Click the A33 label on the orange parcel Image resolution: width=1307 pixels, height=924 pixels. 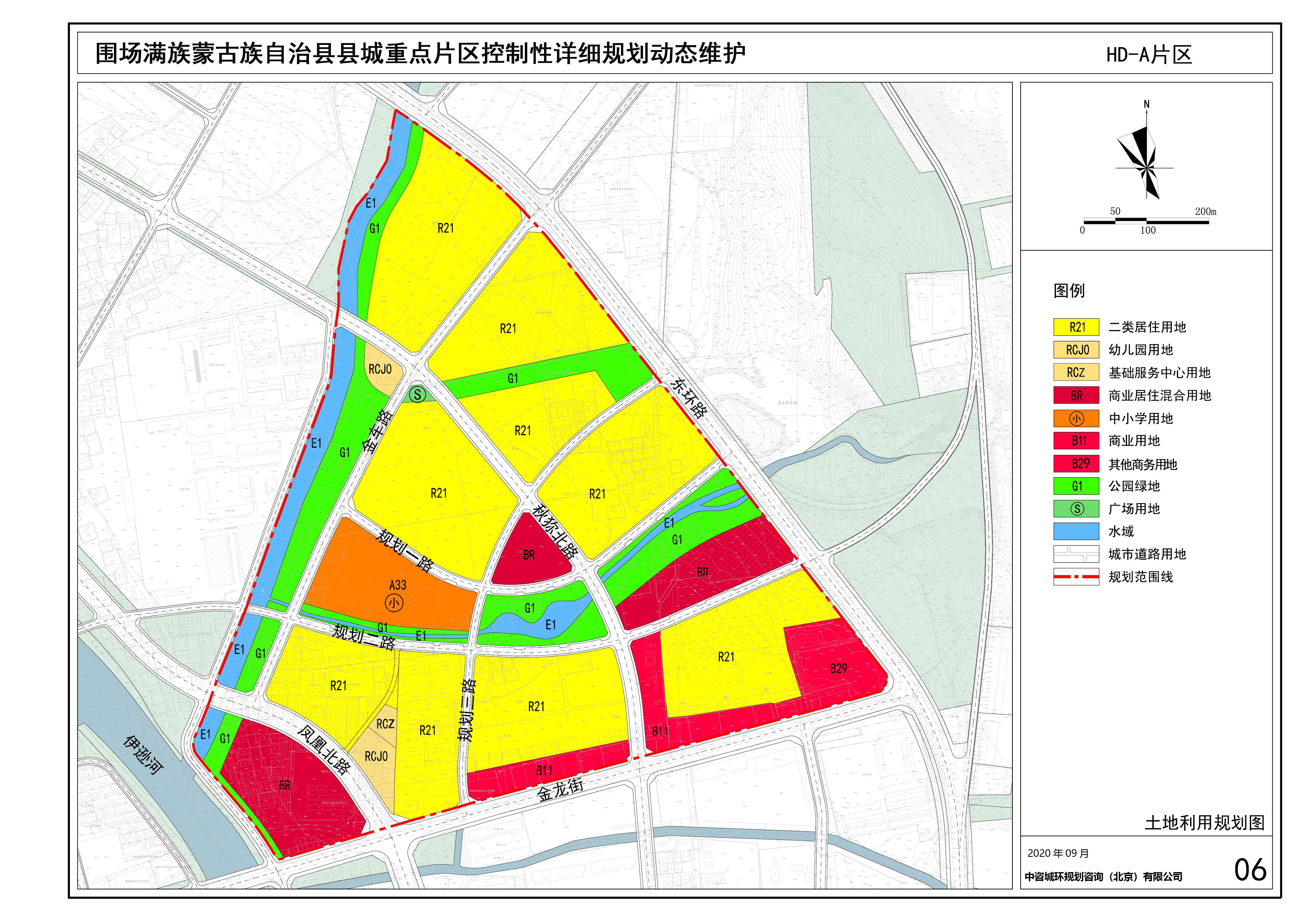[398, 585]
